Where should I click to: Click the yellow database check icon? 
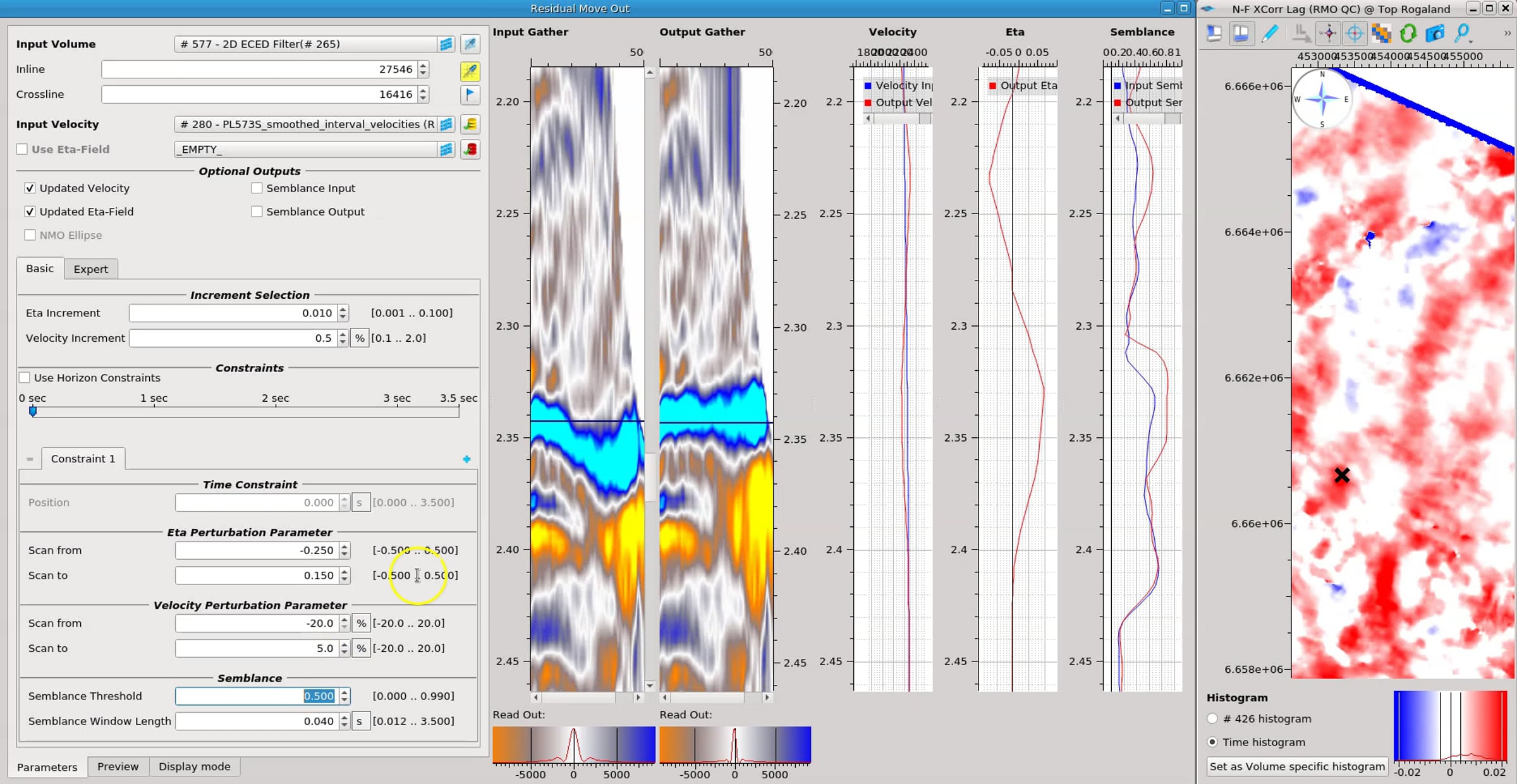[x=470, y=124]
